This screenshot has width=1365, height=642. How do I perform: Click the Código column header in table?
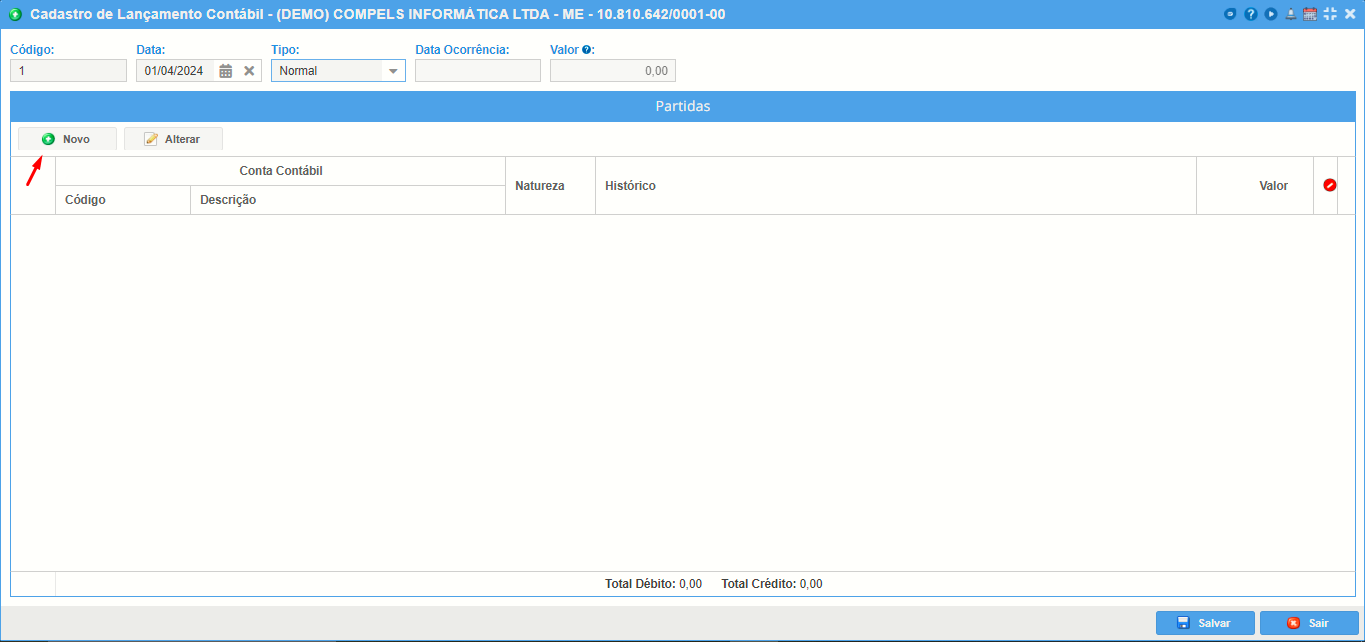[123, 200]
